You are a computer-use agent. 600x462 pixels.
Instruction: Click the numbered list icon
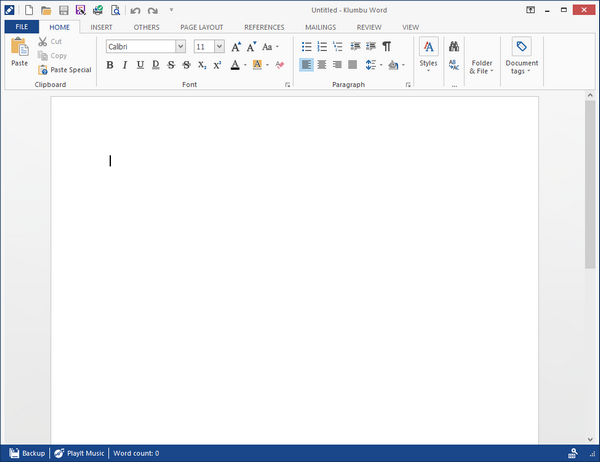(x=322, y=46)
